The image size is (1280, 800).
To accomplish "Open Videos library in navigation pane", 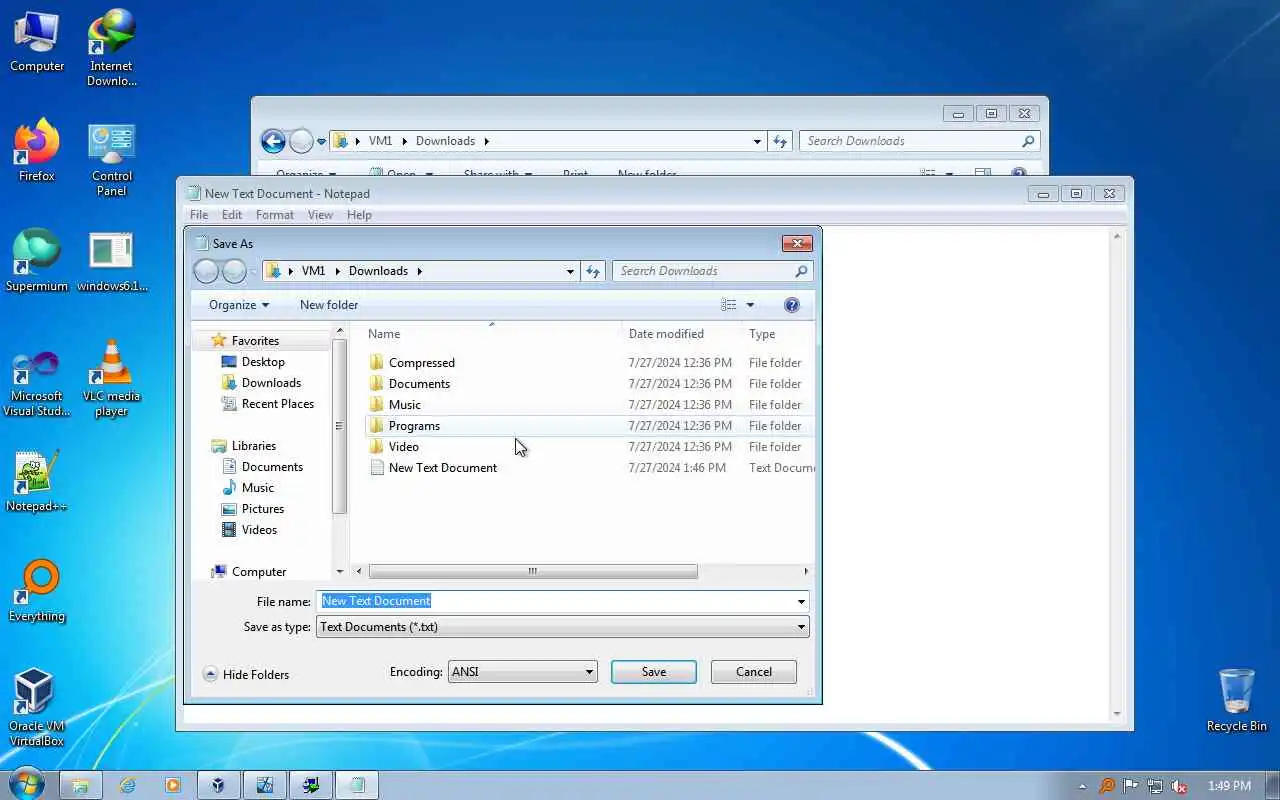I will 259,530.
